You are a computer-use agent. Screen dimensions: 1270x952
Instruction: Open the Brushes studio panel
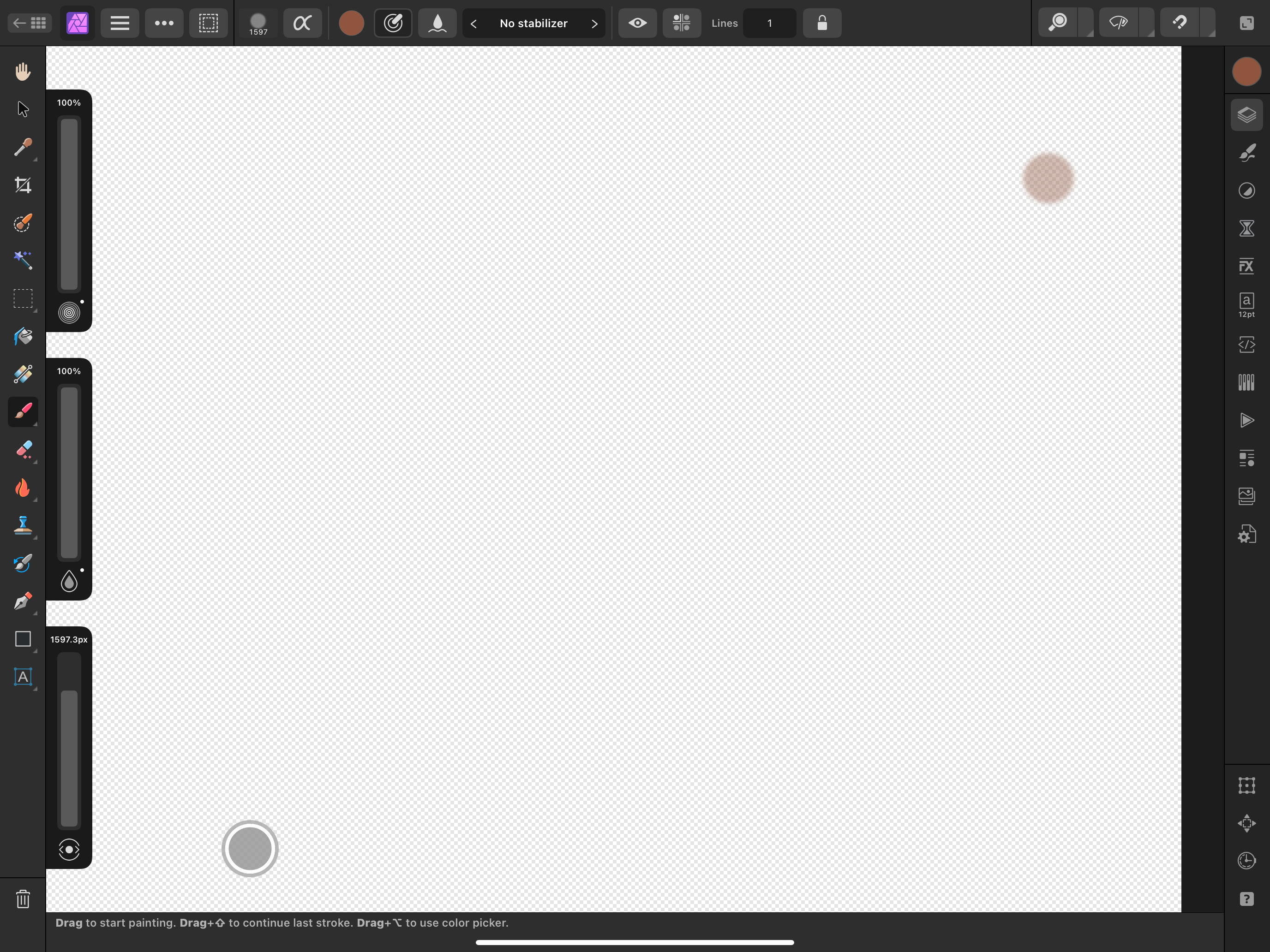(1246, 153)
